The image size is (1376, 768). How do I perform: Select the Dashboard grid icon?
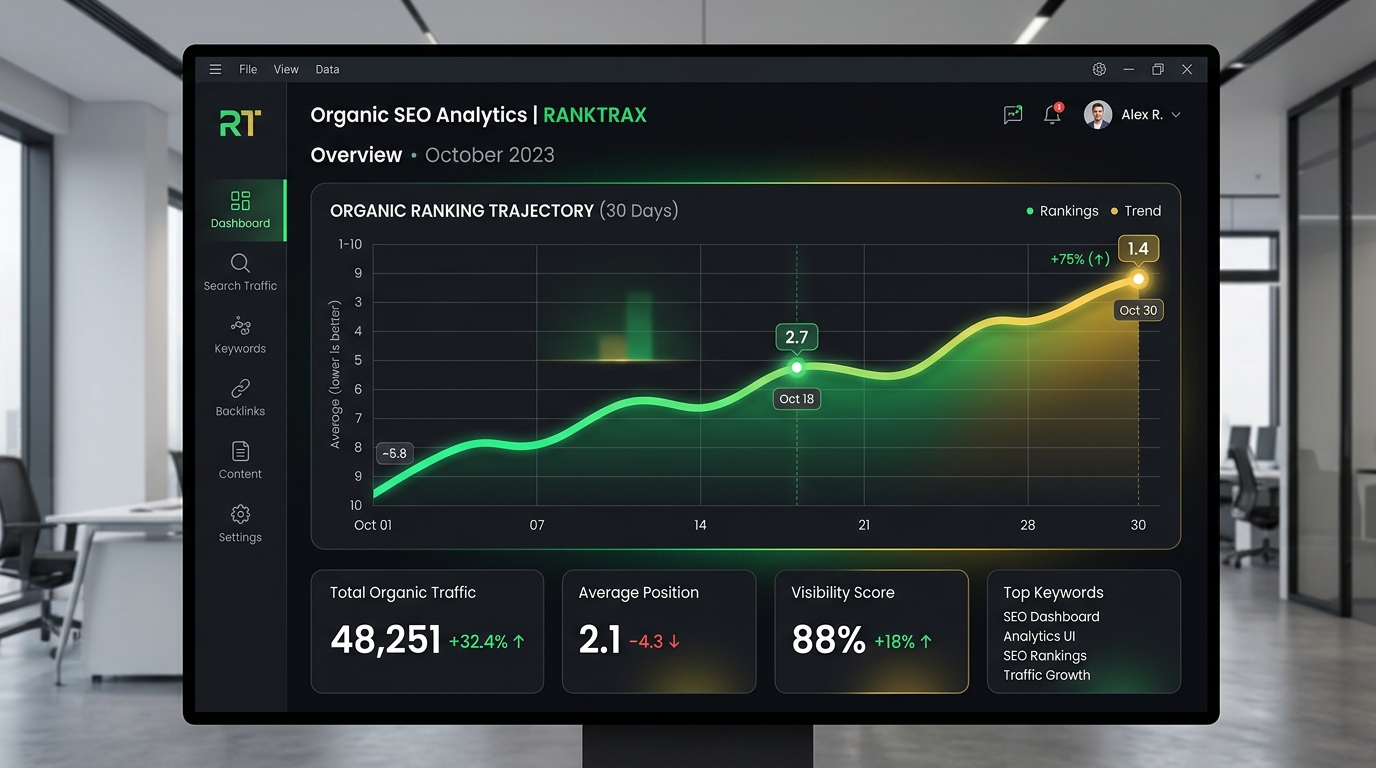coord(240,200)
